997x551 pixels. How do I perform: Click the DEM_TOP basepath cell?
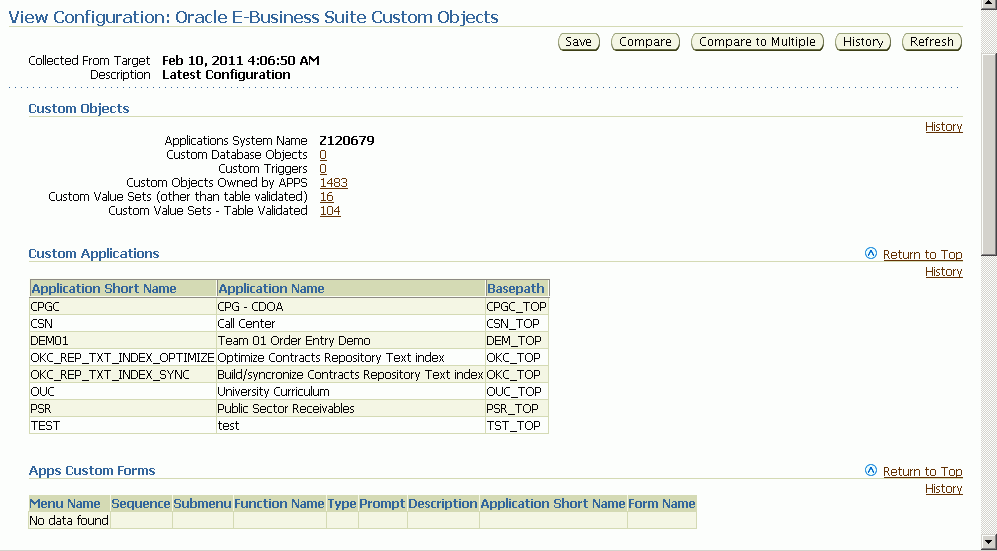pos(517,341)
